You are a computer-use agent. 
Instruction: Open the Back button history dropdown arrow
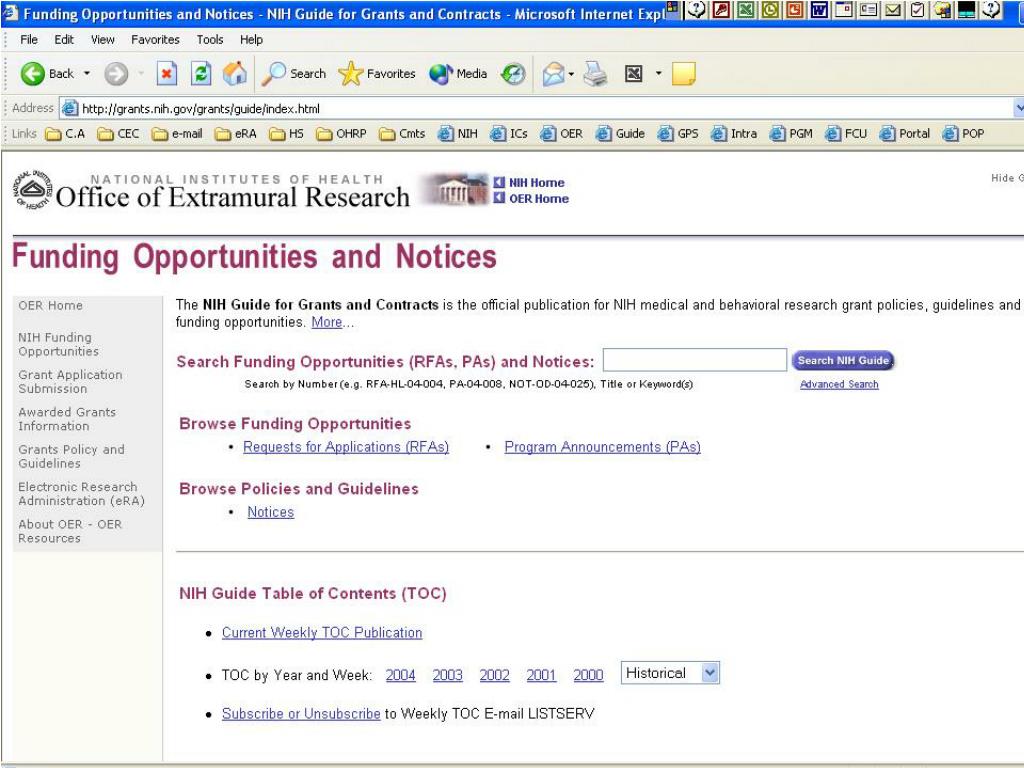click(x=86, y=74)
